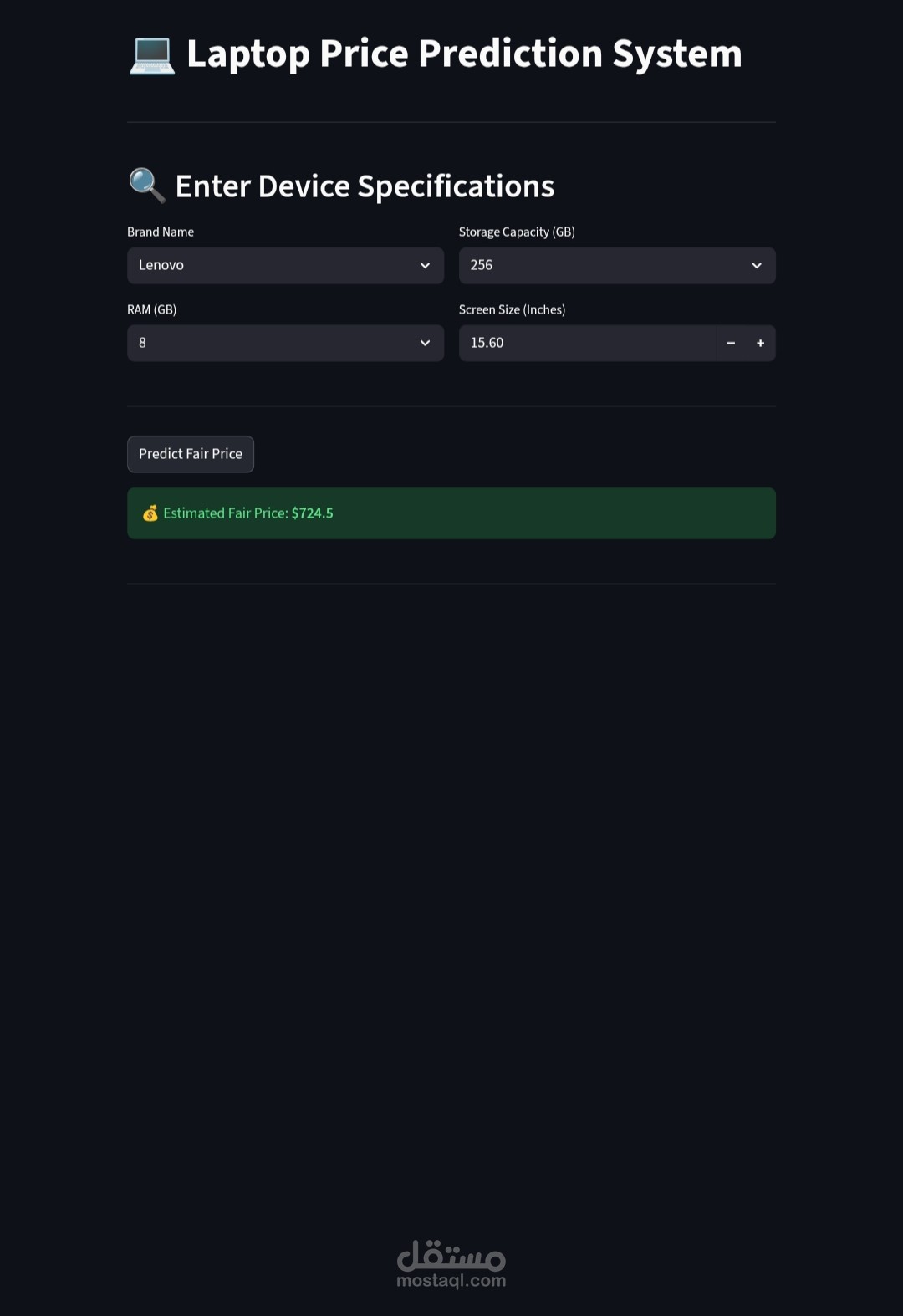Viewport: 903px width, 1316px height.
Task: Click the Laptop Price Prediction System title
Action: click(464, 54)
